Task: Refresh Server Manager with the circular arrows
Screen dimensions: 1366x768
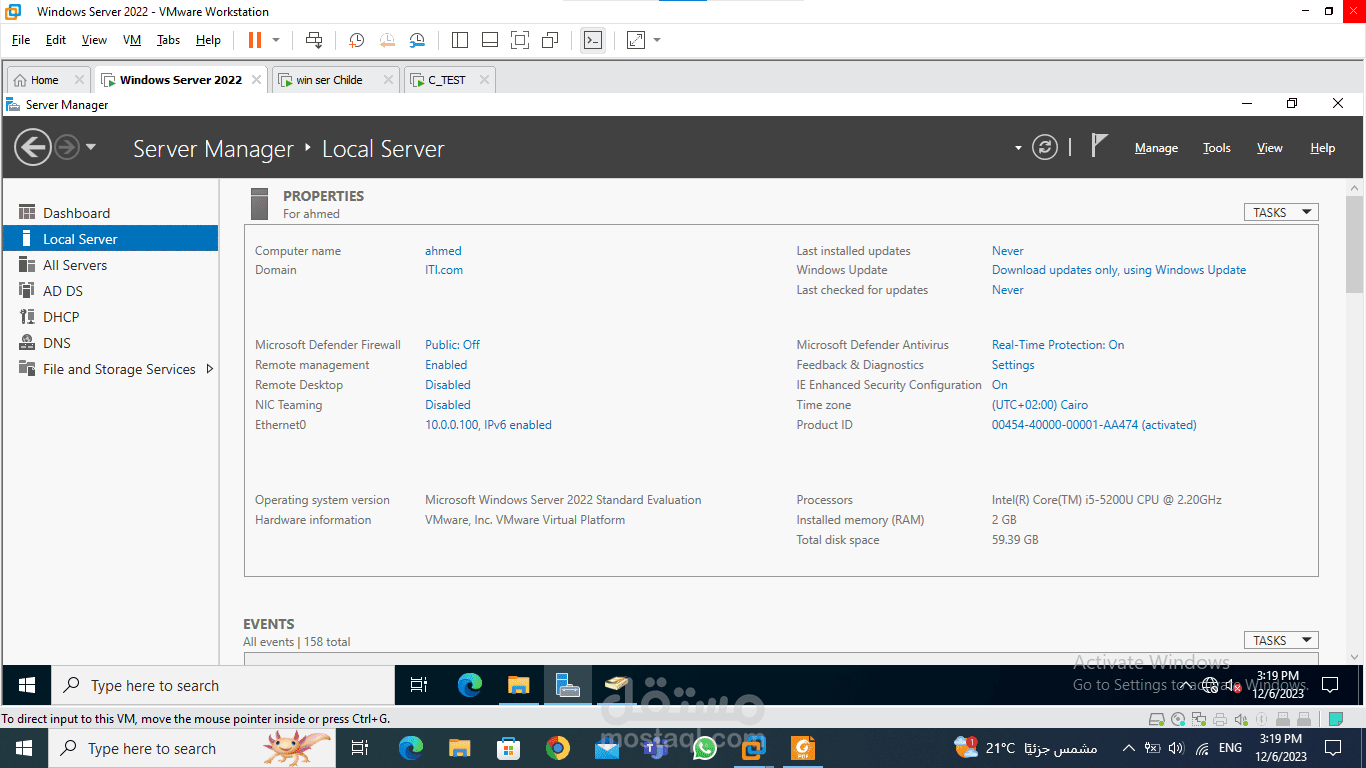Action: (x=1045, y=148)
